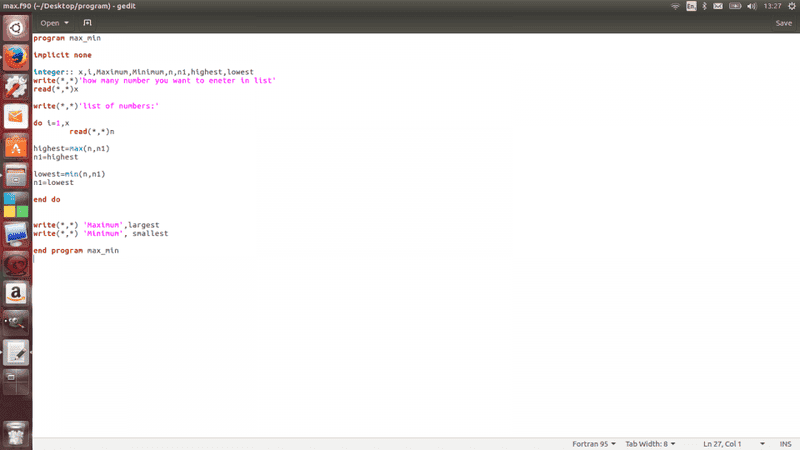Click the write 'Maximum',largest line
The height and width of the screenshot is (450, 800).
(96, 225)
